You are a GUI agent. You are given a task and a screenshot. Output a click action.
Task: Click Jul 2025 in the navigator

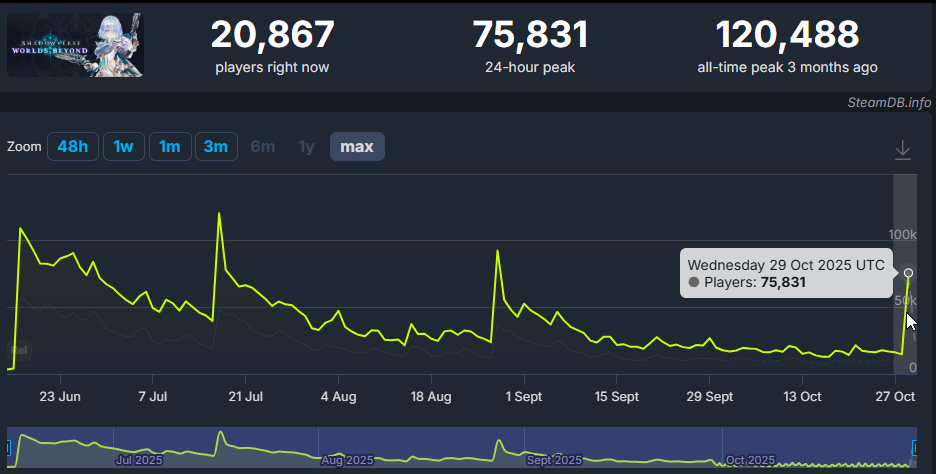[x=139, y=460]
